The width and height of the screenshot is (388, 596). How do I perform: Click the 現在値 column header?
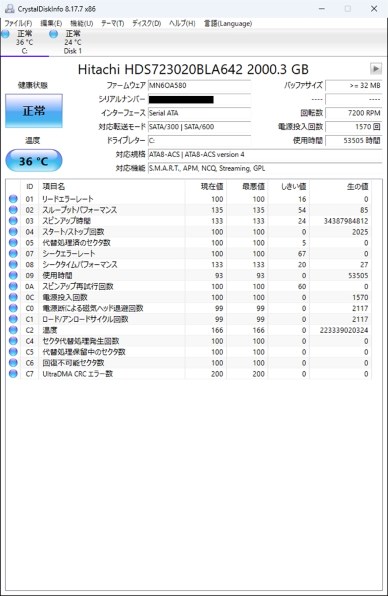tap(206, 187)
